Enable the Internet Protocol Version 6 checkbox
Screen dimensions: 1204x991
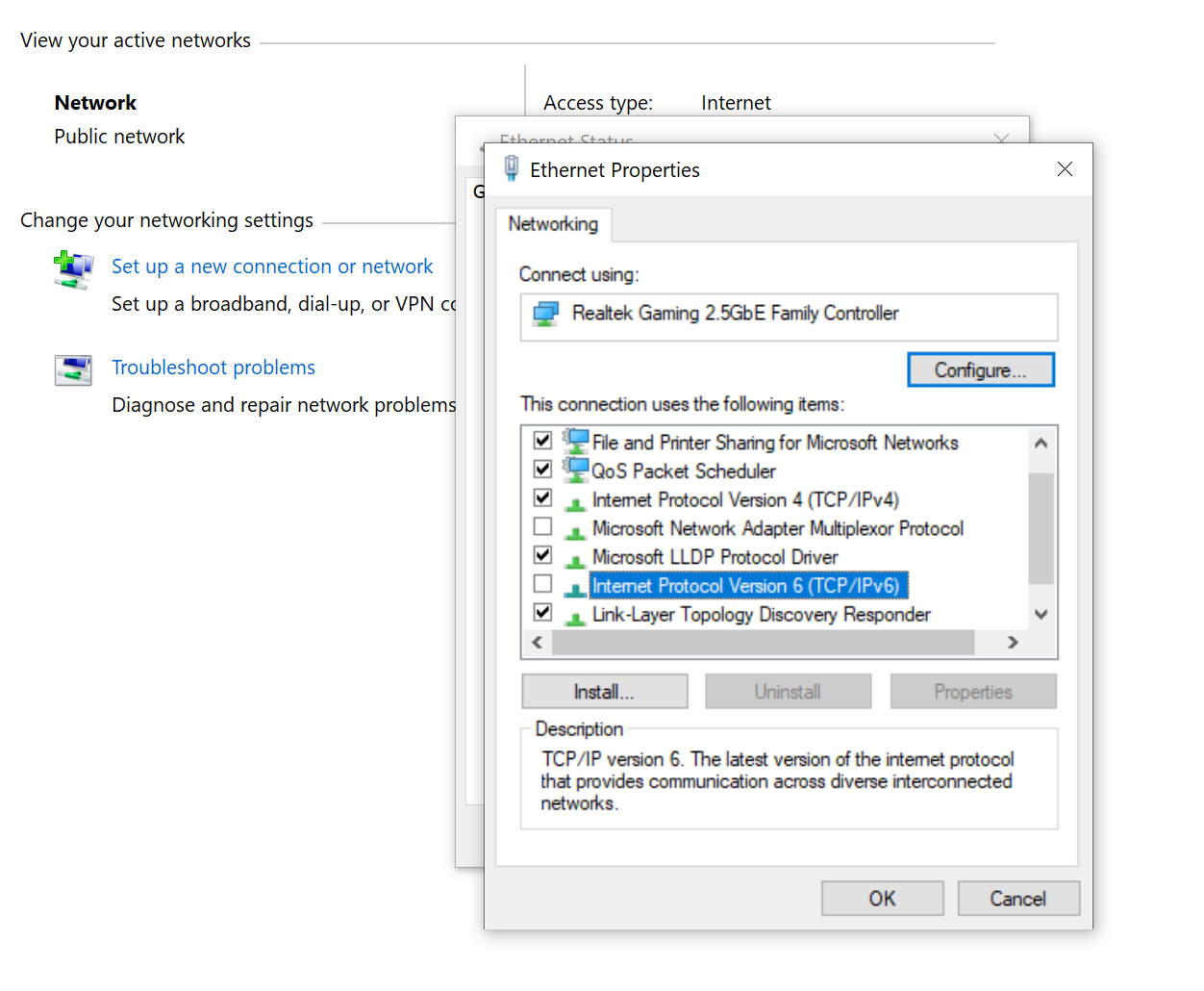[543, 584]
